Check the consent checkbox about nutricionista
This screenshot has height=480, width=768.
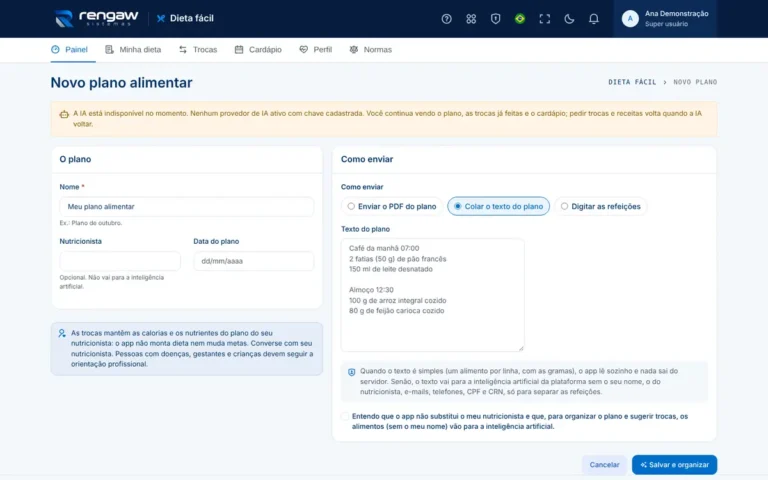point(345,416)
